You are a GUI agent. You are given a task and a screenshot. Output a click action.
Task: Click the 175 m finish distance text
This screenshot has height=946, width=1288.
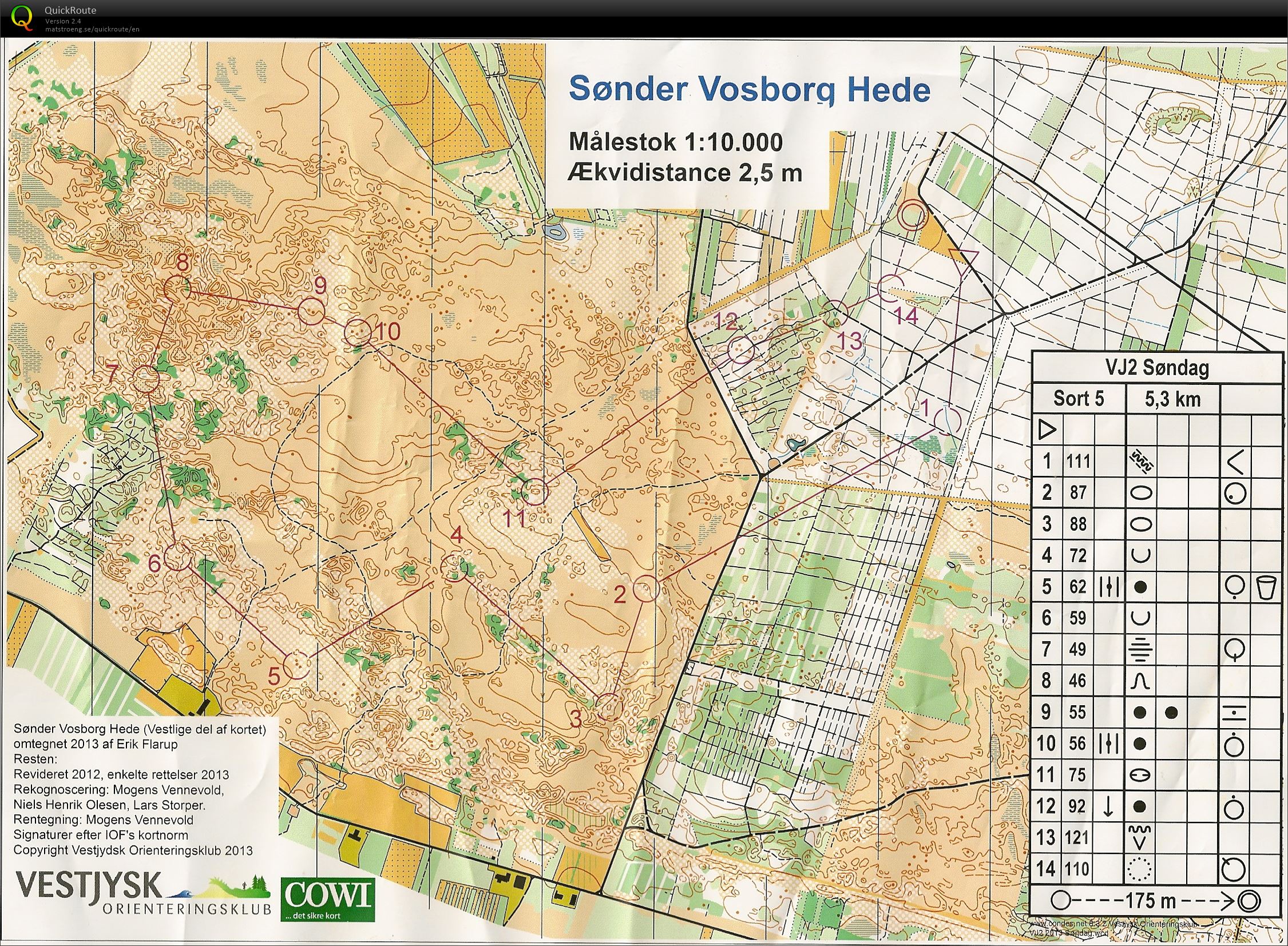coord(1150,901)
